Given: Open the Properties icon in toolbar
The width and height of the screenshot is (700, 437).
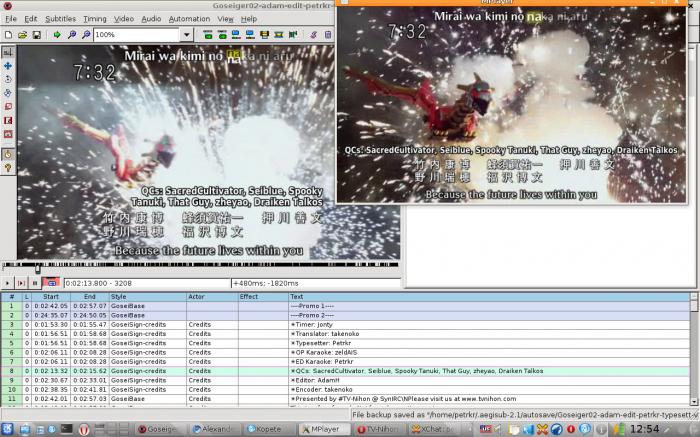Looking at the screenshot, I should coord(328,34).
